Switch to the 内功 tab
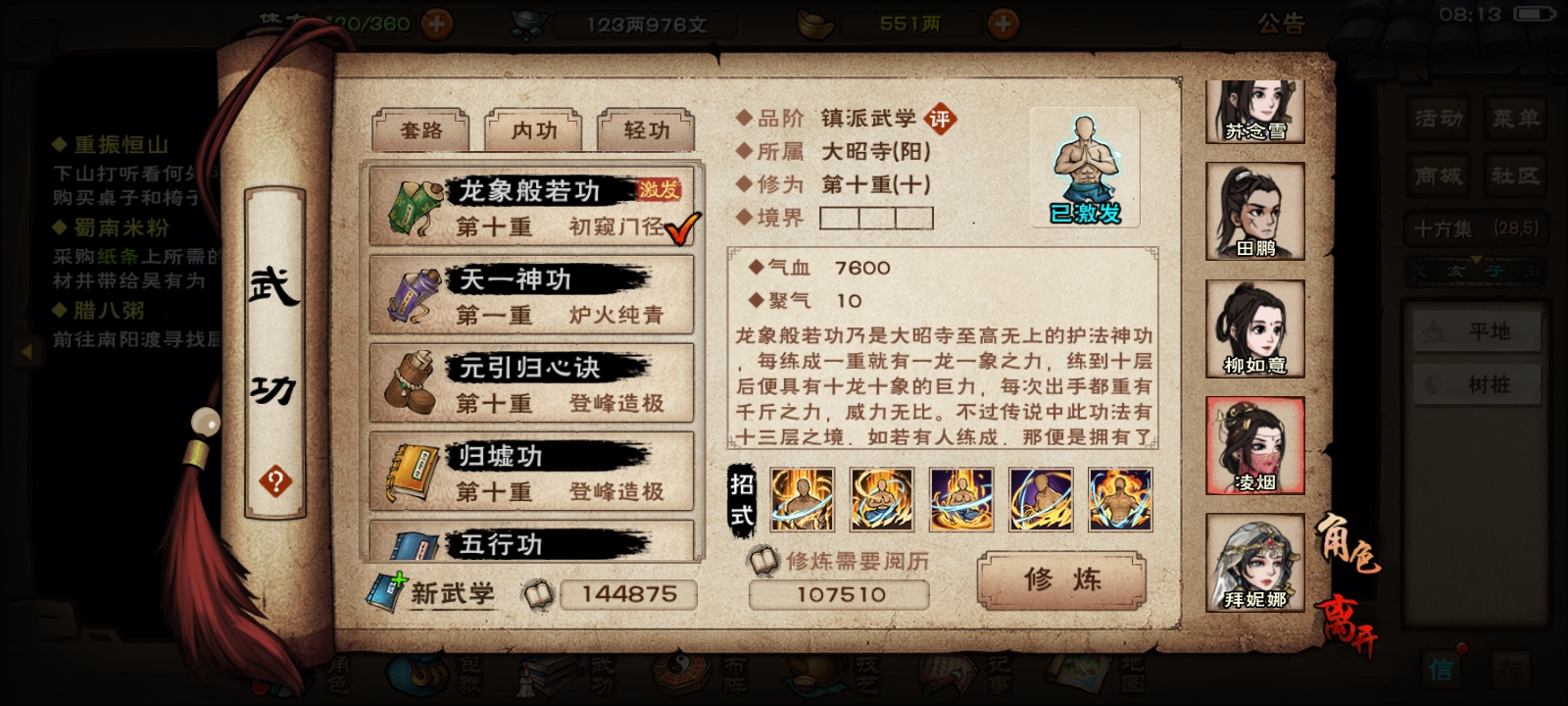 [x=534, y=130]
